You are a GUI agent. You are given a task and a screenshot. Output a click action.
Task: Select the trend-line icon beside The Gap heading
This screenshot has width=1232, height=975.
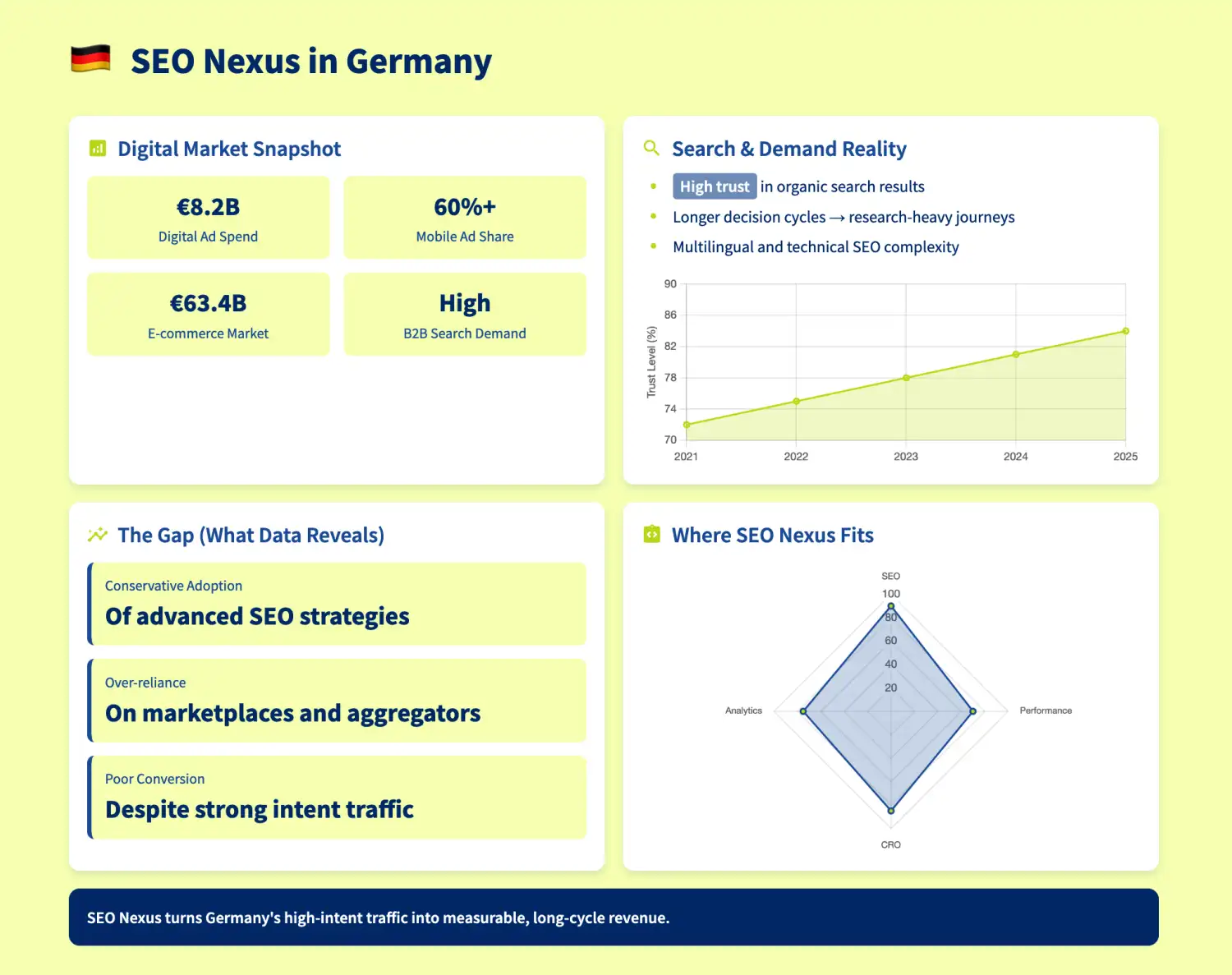[x=97, y=534]
